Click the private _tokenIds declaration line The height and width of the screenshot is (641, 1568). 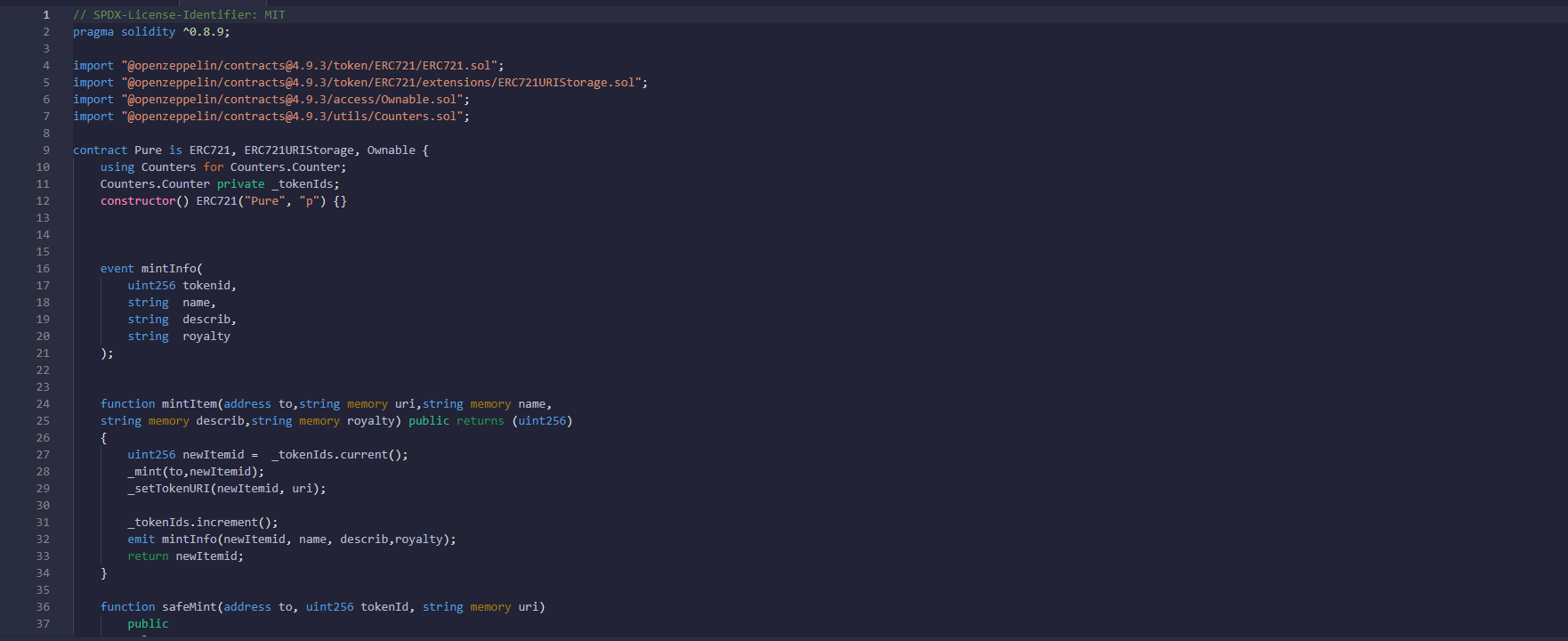click(x=220, y=183)
